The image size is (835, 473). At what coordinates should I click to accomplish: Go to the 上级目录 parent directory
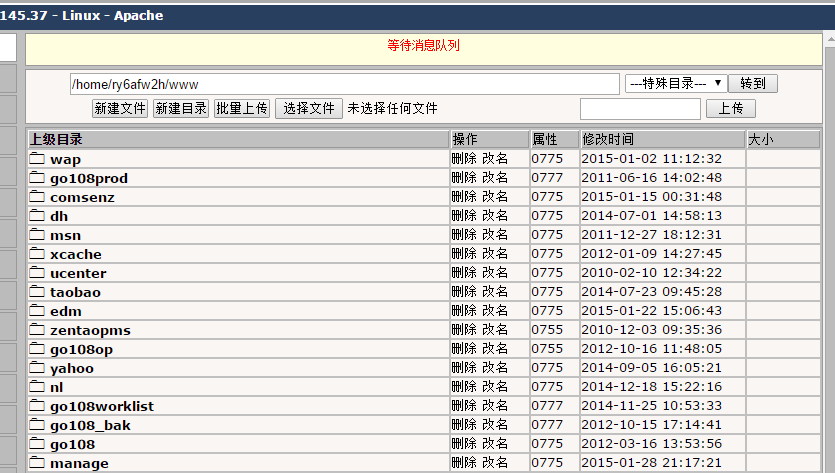pos(56,140)
